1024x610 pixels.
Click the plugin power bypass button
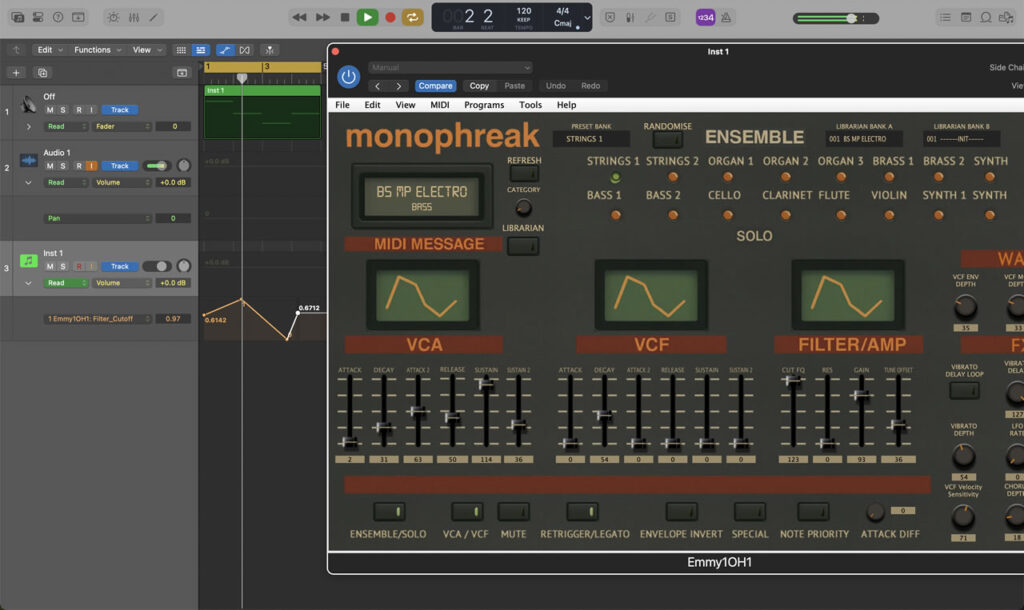click(348, 77)
